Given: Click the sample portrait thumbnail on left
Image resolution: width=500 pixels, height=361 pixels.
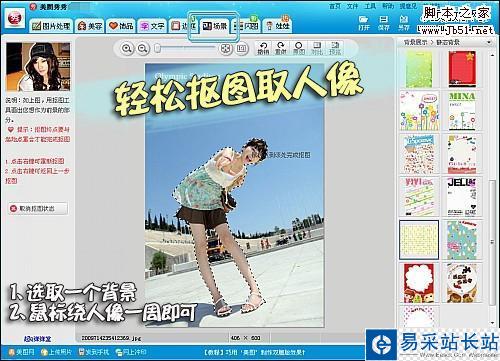Looking at the screenshot, I should pyautogui.click(x=38, y=67).
